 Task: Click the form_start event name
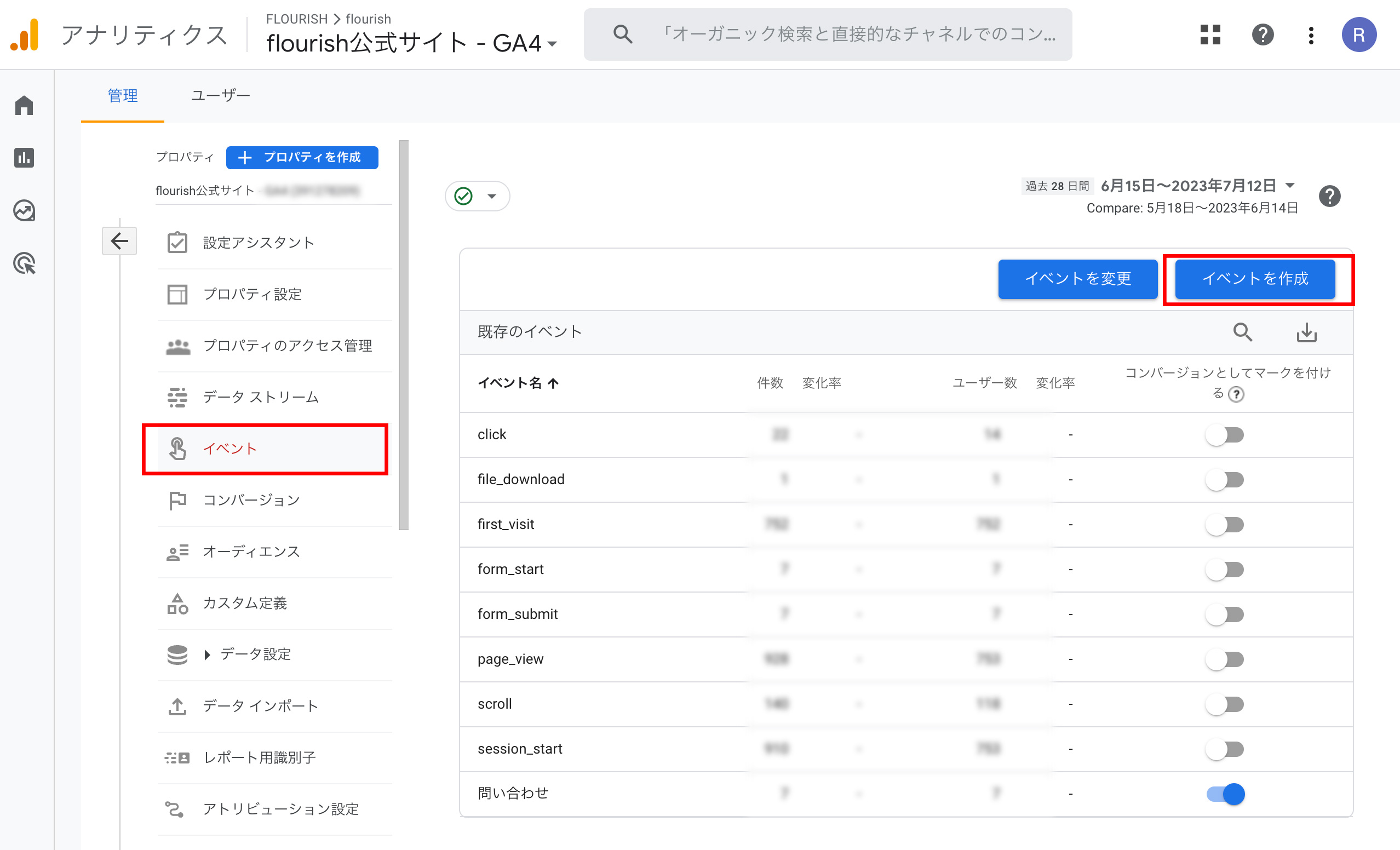tap(510, 570)
